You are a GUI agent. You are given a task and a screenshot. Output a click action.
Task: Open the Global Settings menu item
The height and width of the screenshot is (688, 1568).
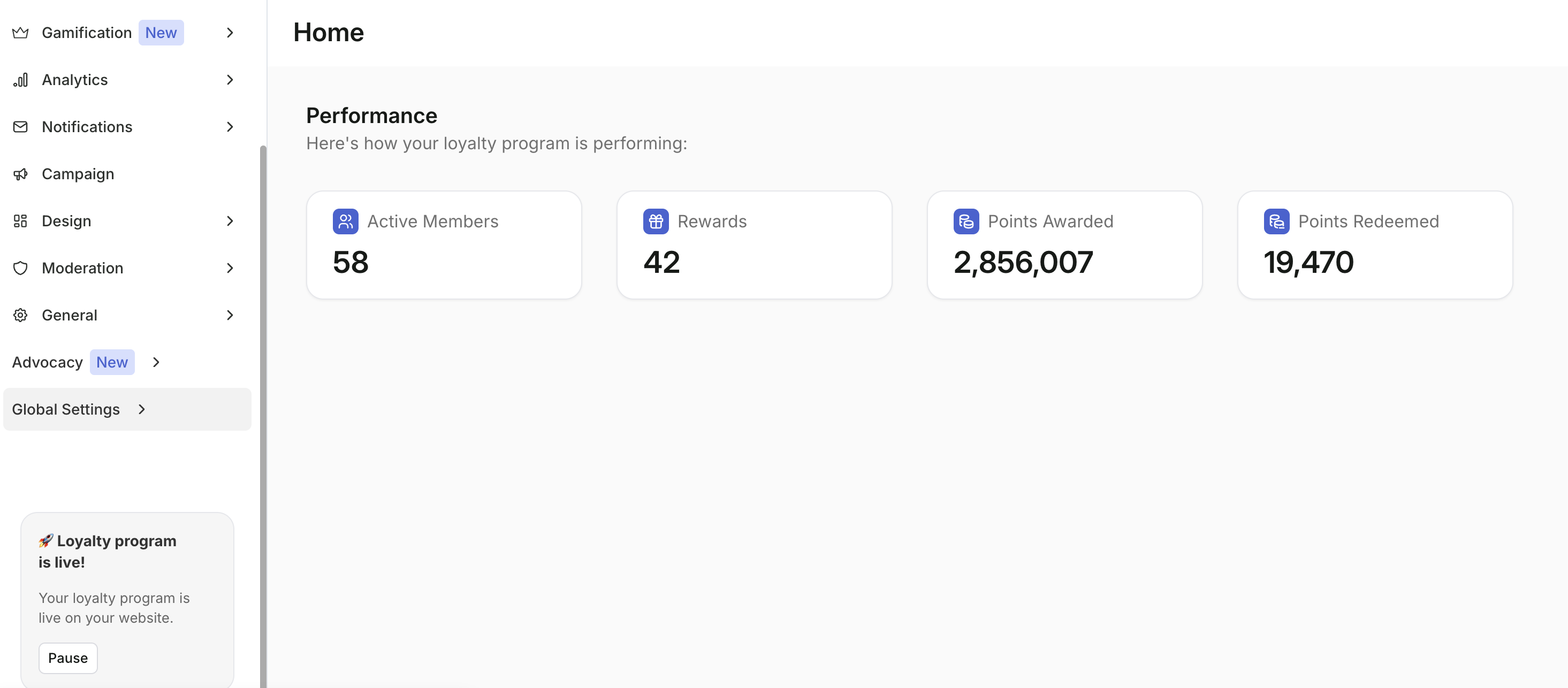point(127,409)
